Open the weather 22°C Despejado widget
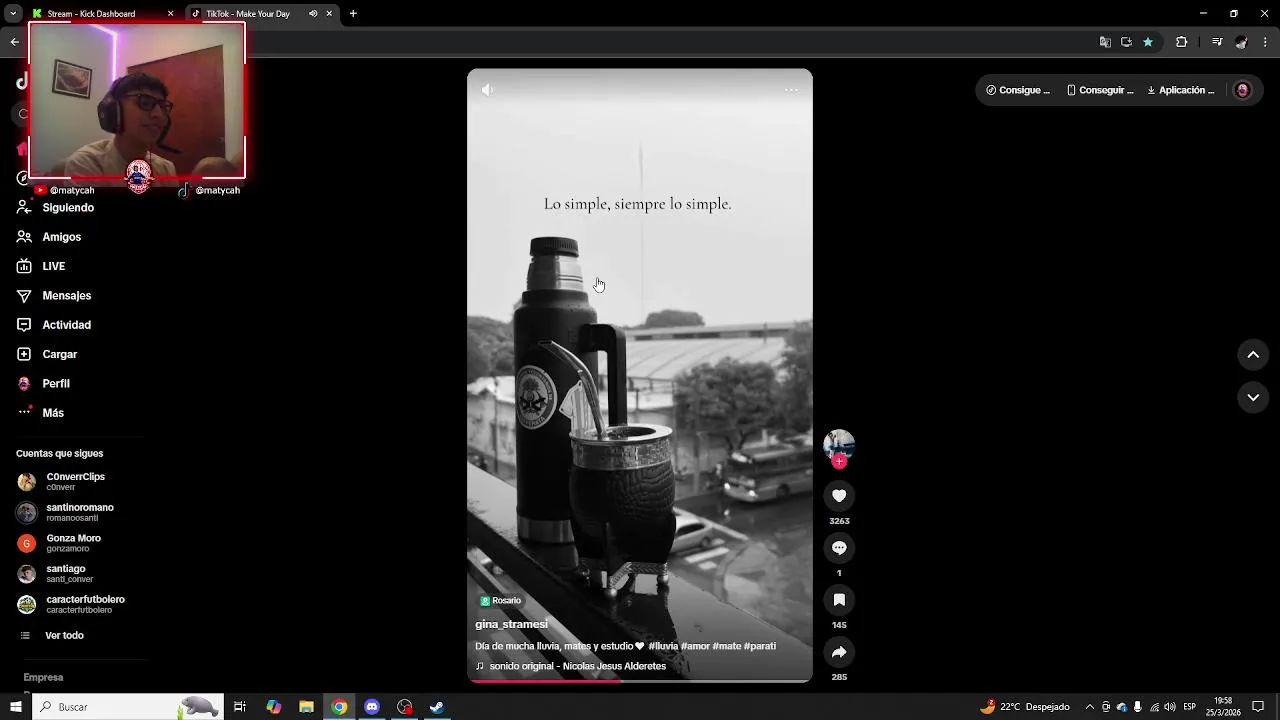This screenshot has height=720, width=1280. pyautogui.click(x=1025, y=707)
